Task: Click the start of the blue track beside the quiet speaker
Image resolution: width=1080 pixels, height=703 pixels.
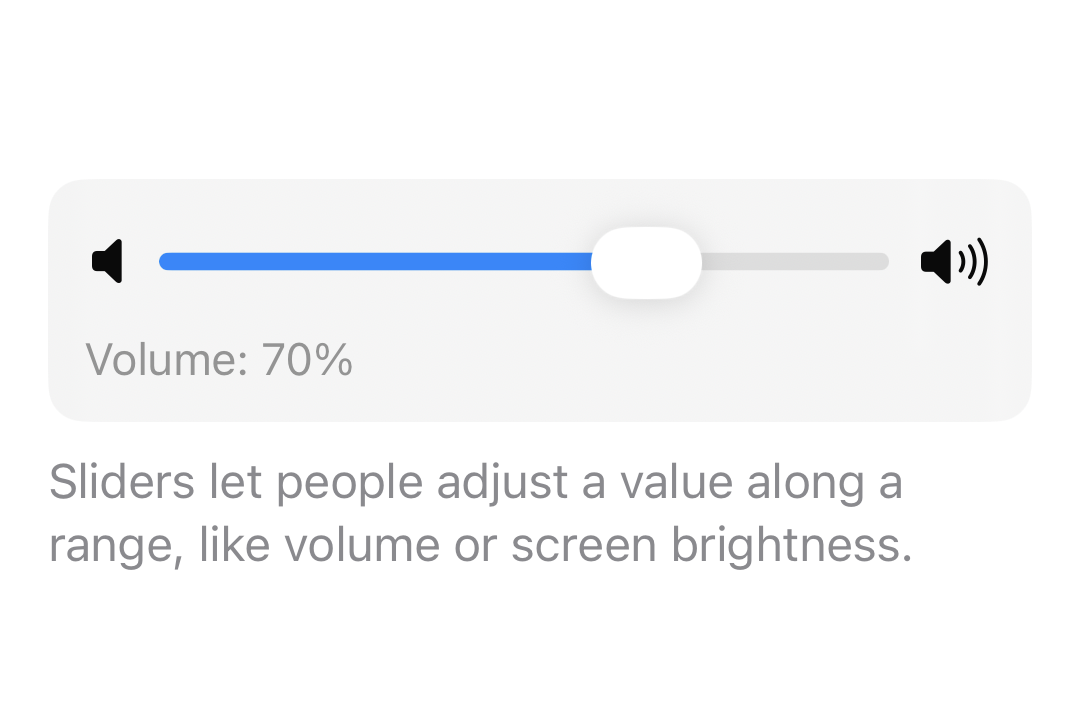Action: (168, 261)
